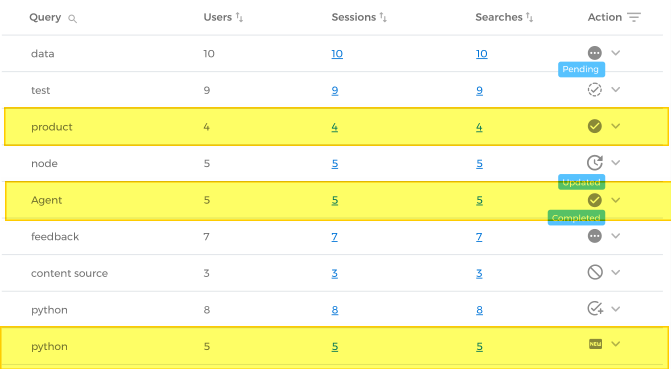Open the sessions link 9 for test
This screenshot has width=671, height=369.
pyautogui.click(x=335, y=91)
